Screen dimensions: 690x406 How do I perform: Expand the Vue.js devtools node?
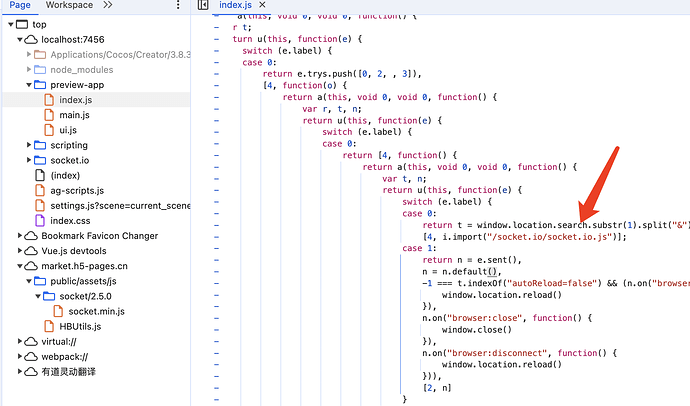click(20, 251)
